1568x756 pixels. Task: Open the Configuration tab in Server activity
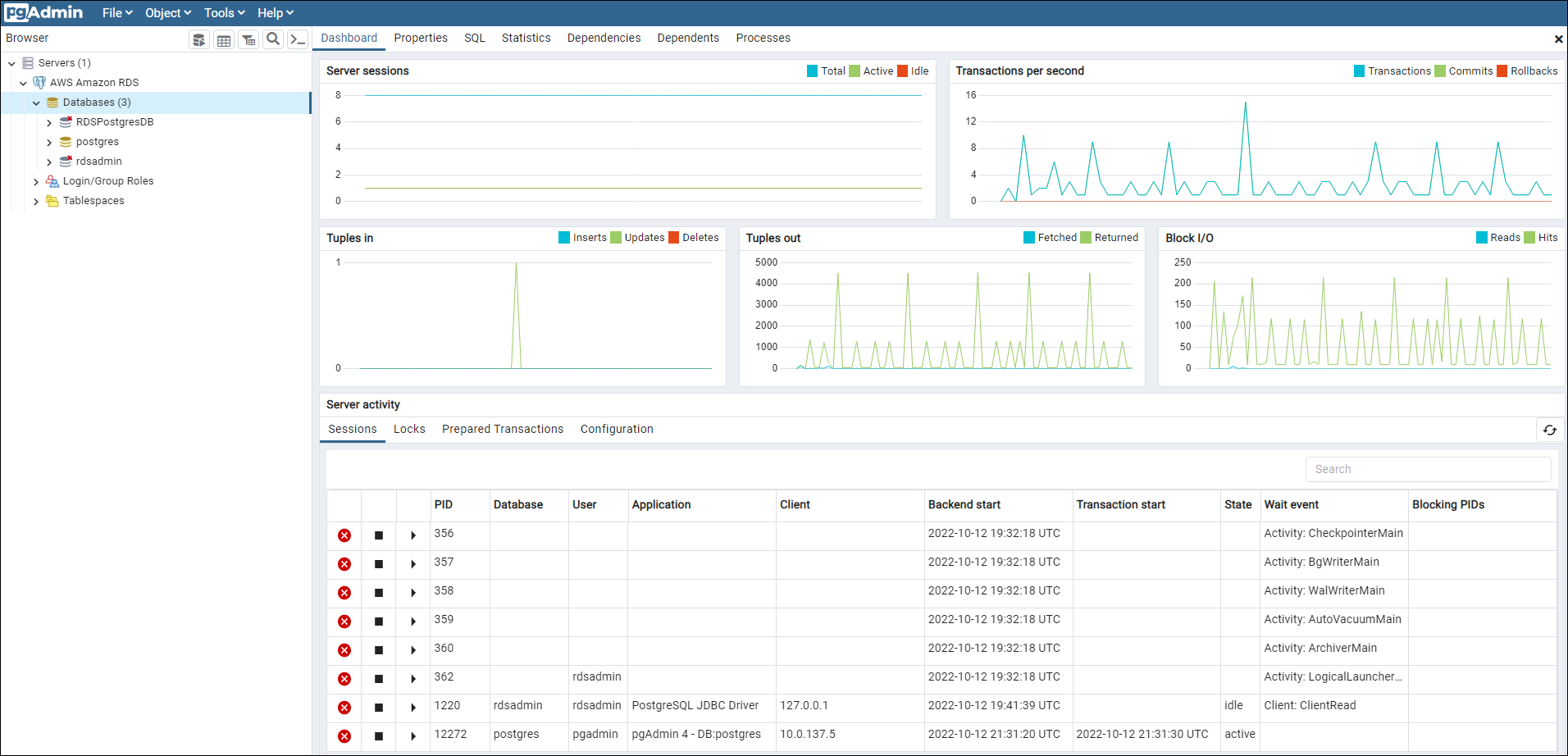coord(617,429)
